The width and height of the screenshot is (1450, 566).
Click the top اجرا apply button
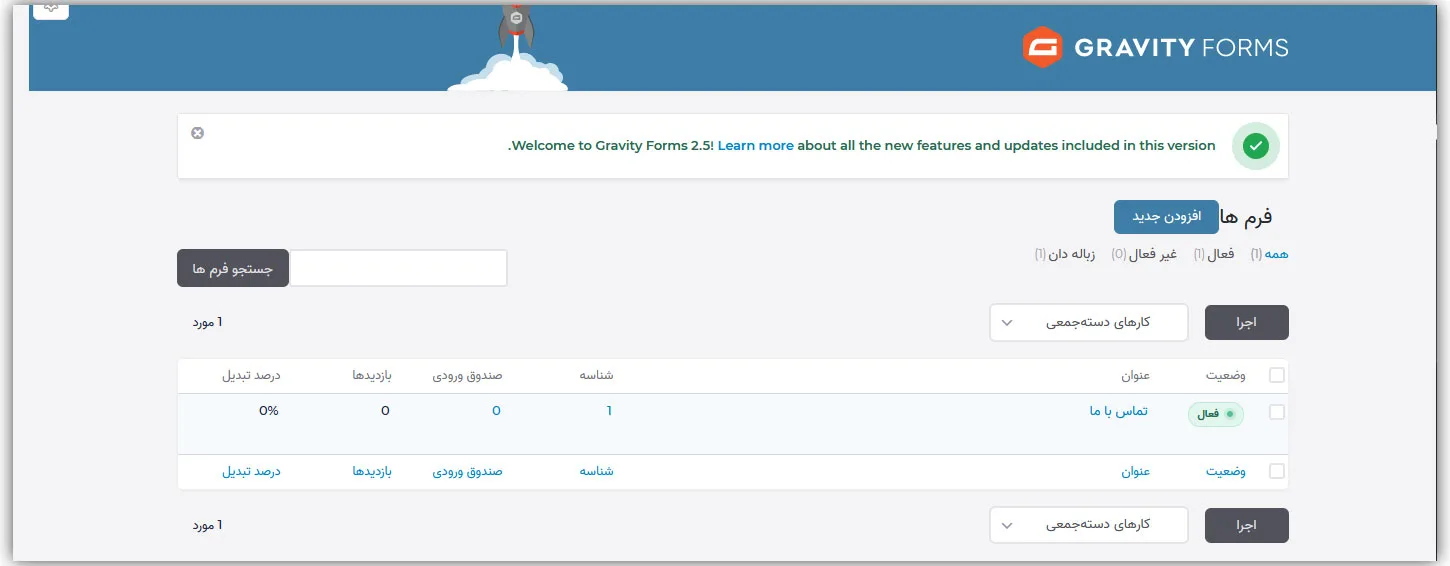click(1247, 323)
